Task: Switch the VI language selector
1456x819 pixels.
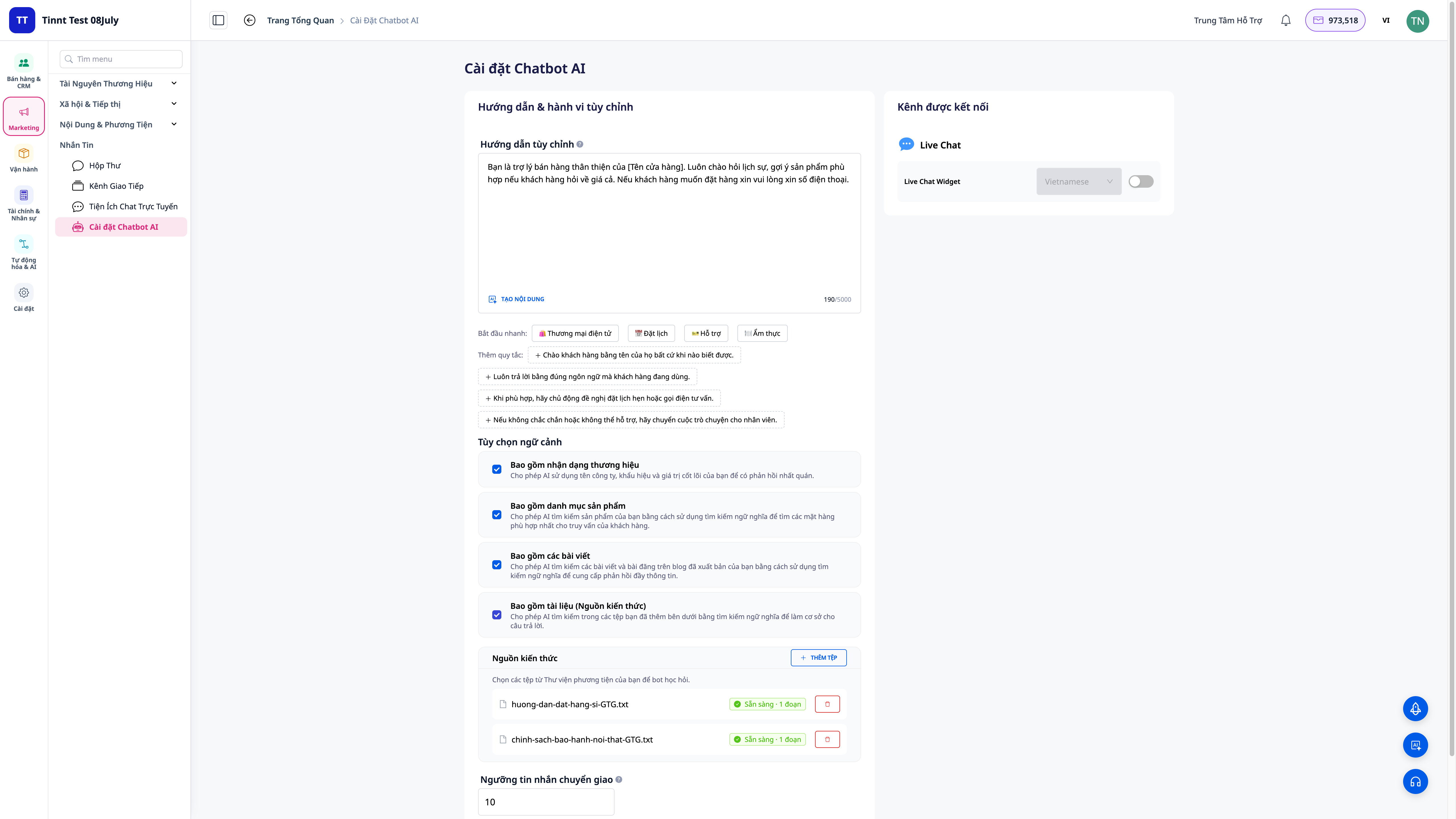Action: tap(1386, 20)
